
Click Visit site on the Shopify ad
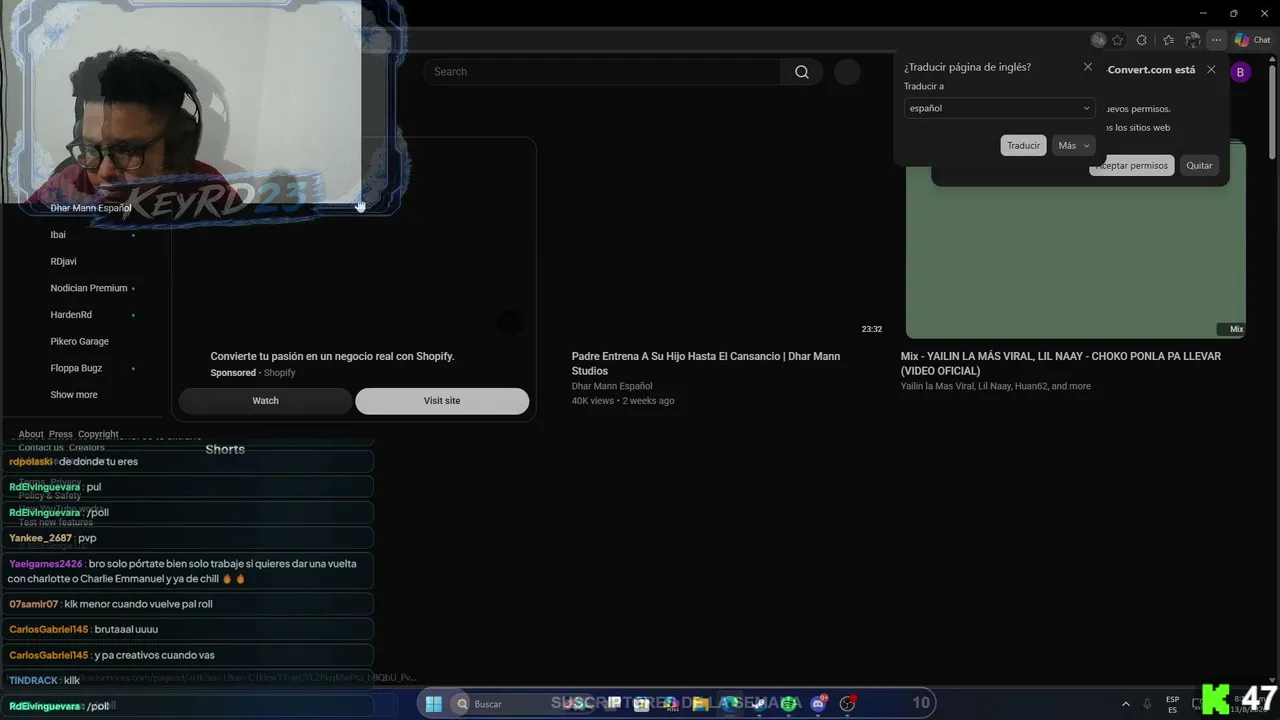point(442,401)
